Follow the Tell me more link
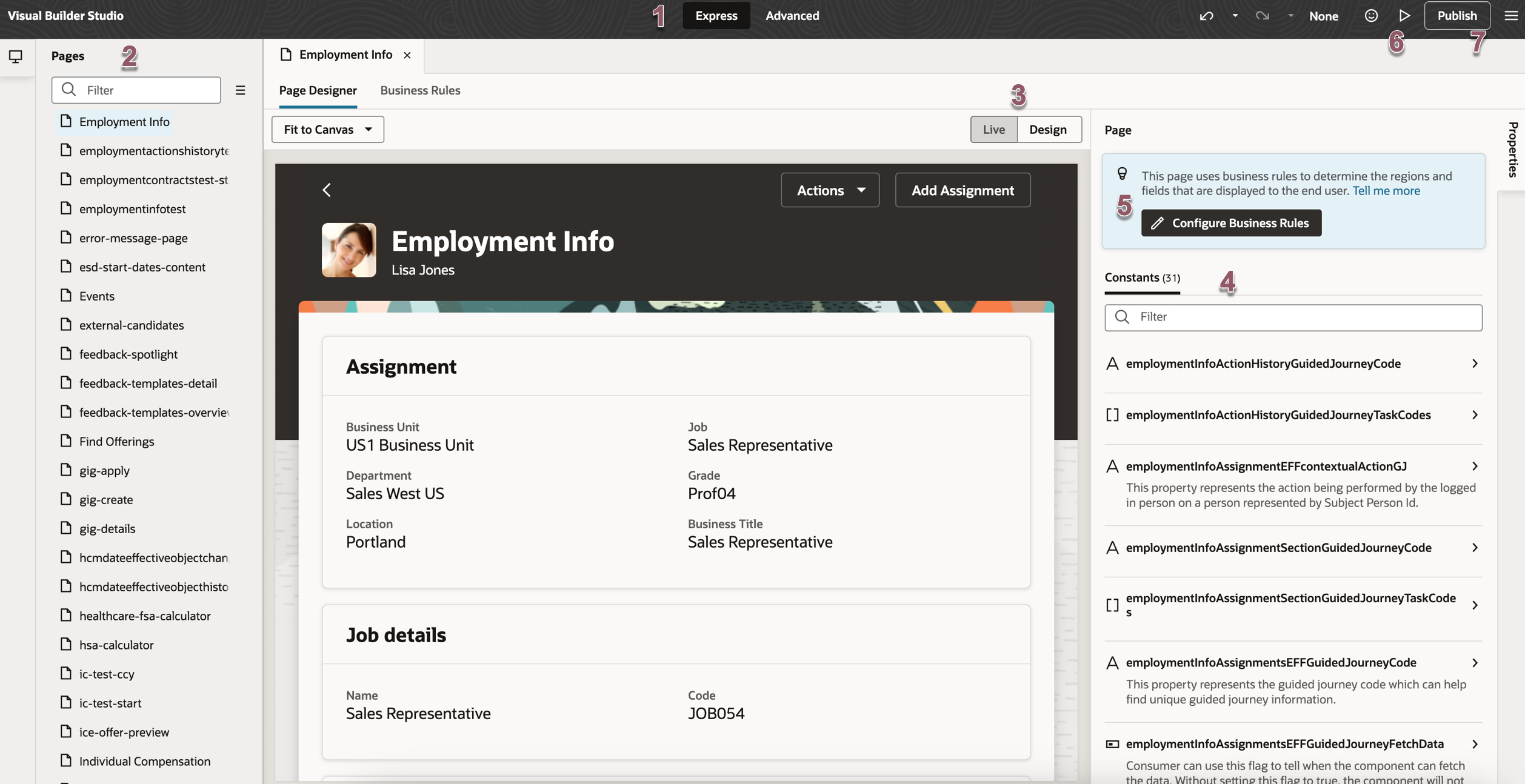The image size is (1525, 784). coord(1386,191)
